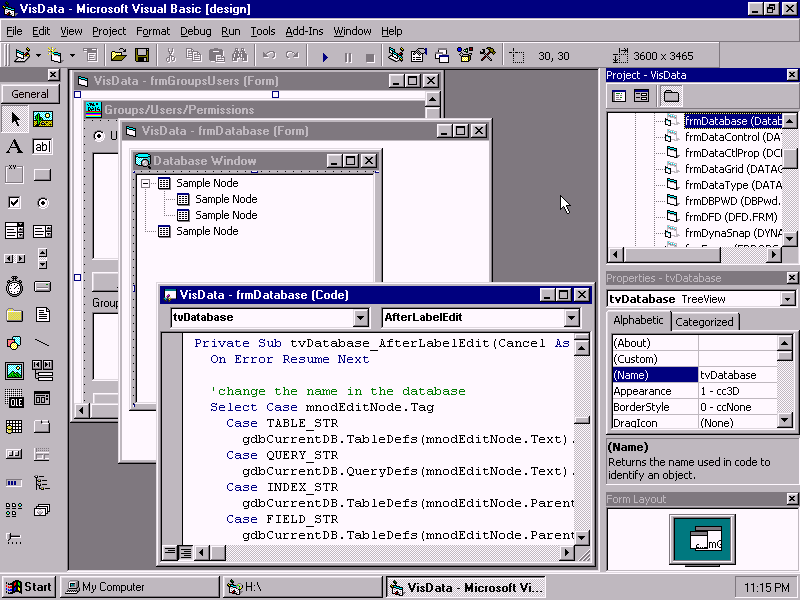Click the Project Explorer toolbar icon
Image resolution: width=800 pixels, height=600 pixels.
click(x=395, y=55)
